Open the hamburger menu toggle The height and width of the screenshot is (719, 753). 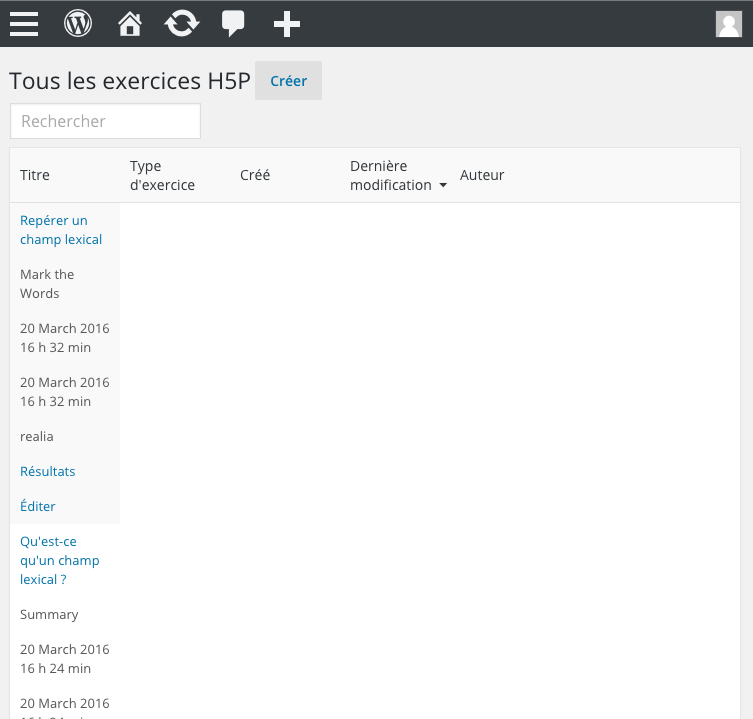pyautogui.click(x=24, y=24)
